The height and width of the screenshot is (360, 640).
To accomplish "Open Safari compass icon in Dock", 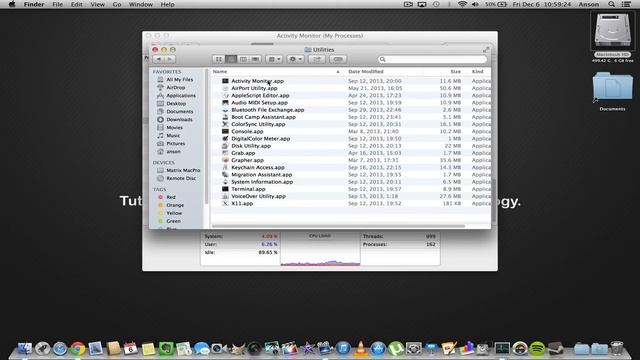I will pyautogui.click(x=60, y=349).
